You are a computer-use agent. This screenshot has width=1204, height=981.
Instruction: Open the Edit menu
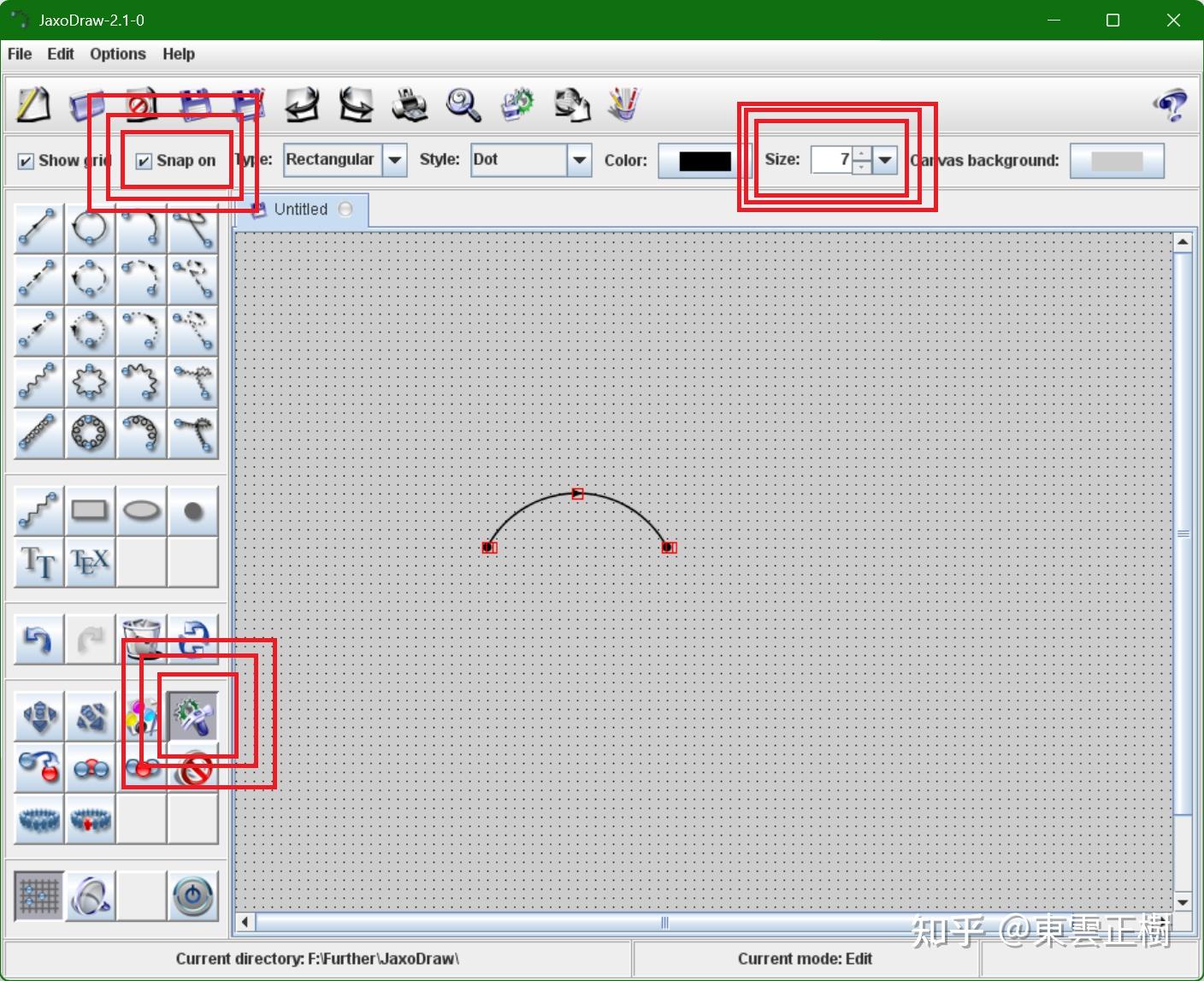point(61,54)
